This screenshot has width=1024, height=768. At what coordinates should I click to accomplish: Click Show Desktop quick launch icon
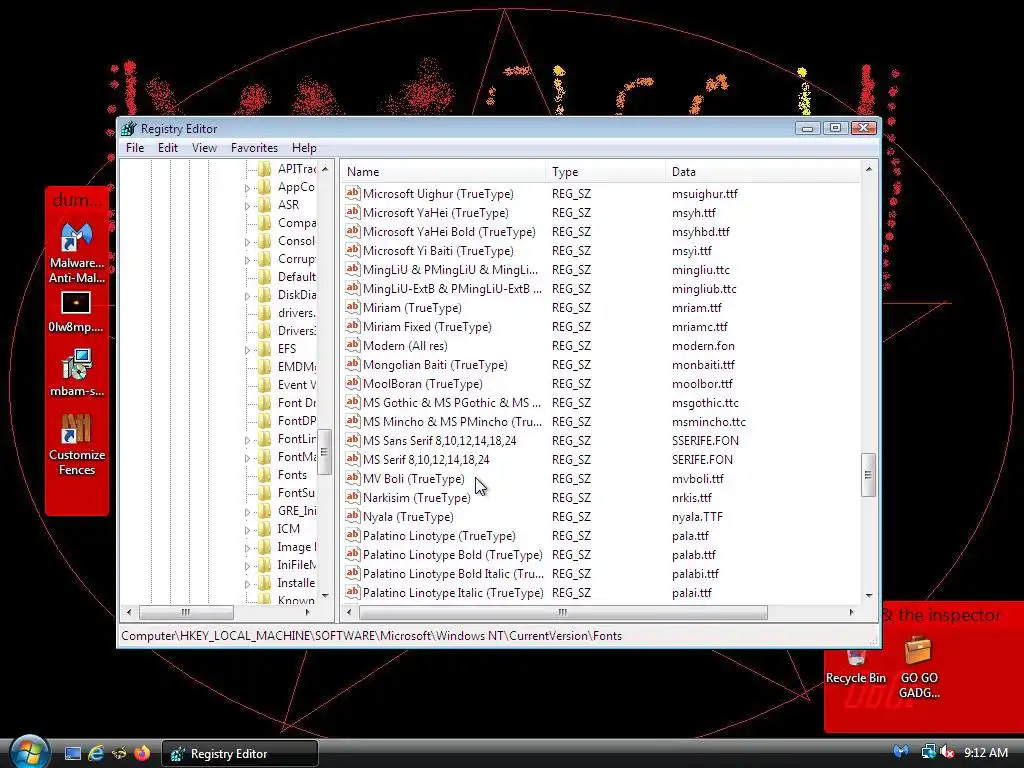pos(72,753)
